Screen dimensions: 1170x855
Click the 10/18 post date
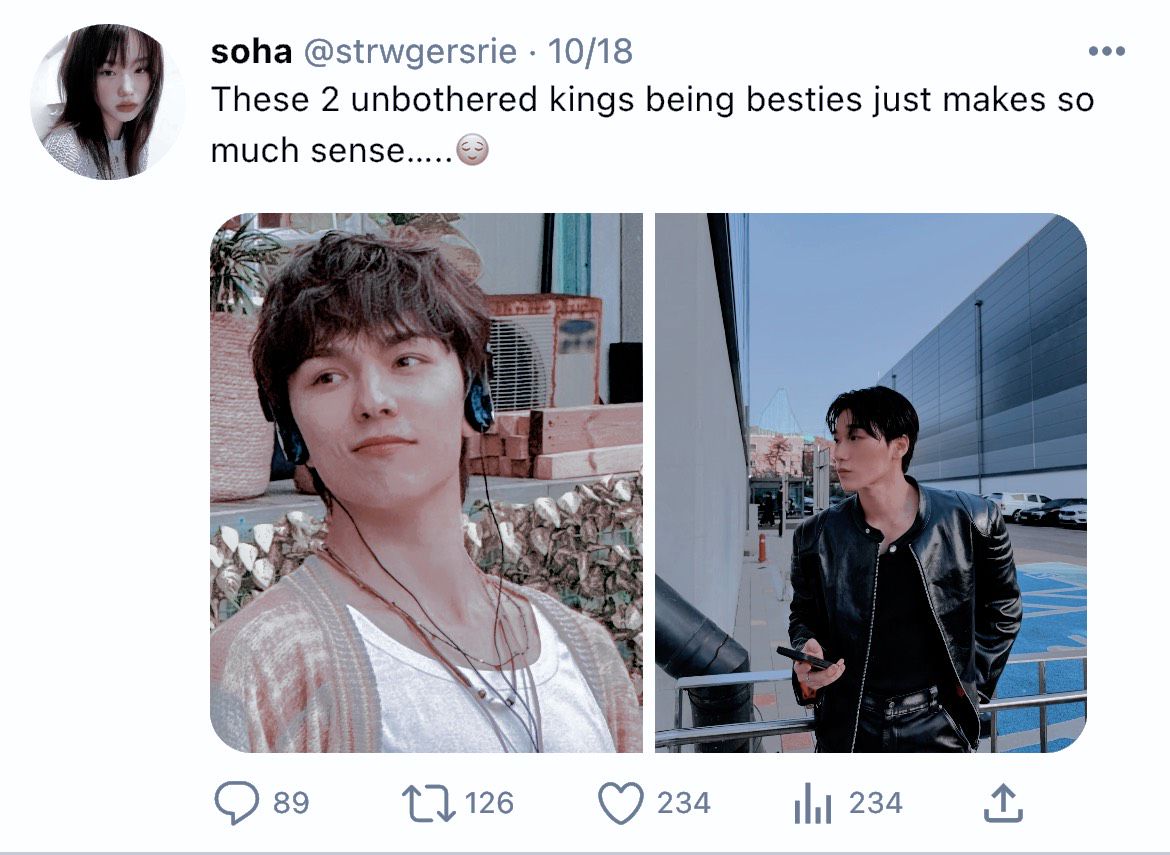coord(590,51)
